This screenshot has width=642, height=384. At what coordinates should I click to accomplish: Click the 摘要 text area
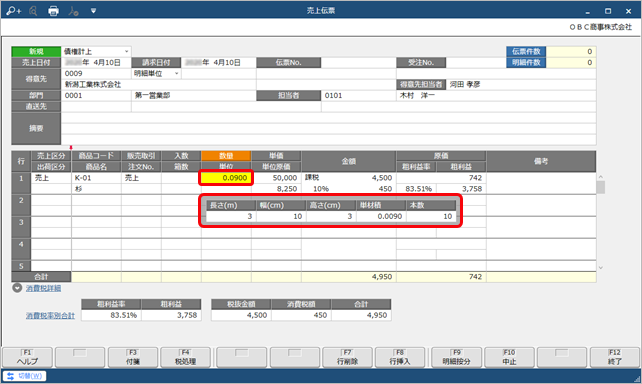coord(328,129)
